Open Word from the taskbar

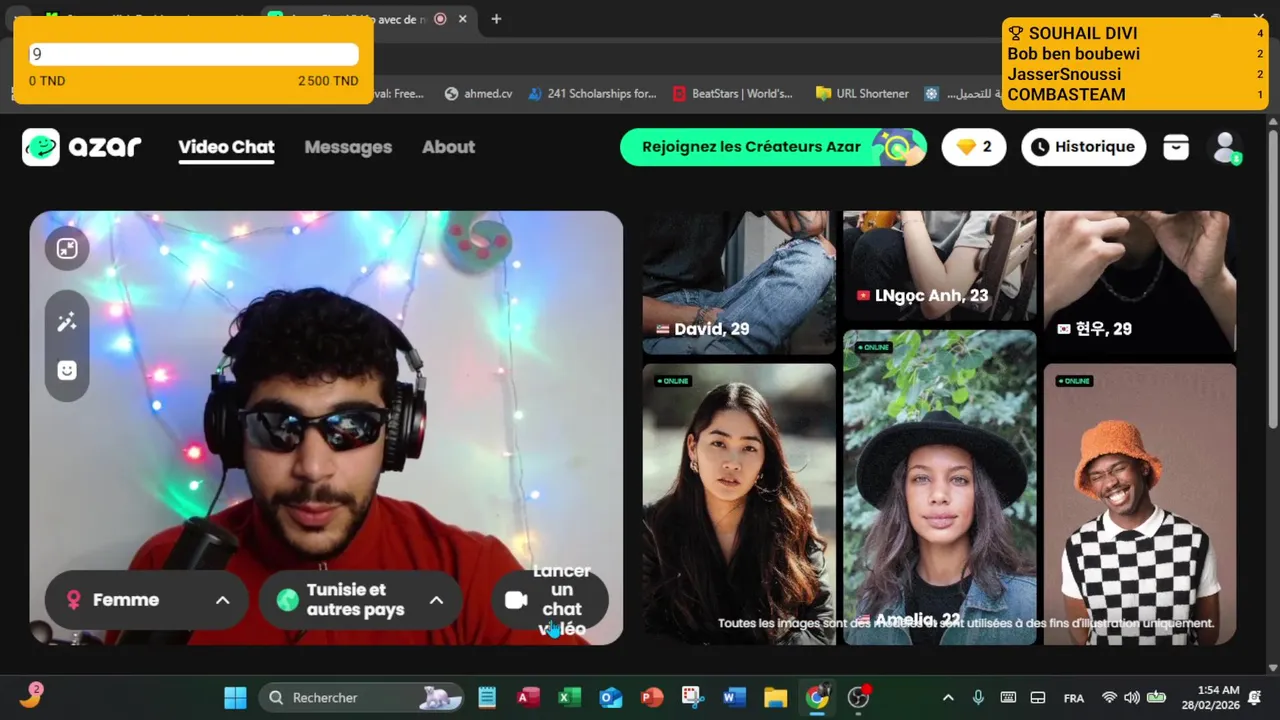tap(734, 697)
